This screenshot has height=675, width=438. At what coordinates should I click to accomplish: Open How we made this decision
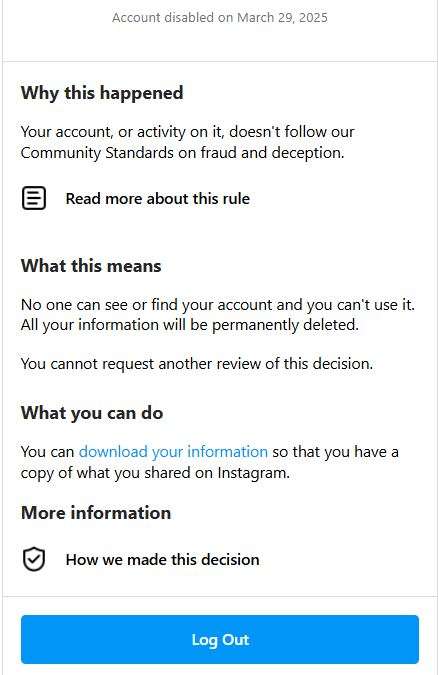point(162,560)
